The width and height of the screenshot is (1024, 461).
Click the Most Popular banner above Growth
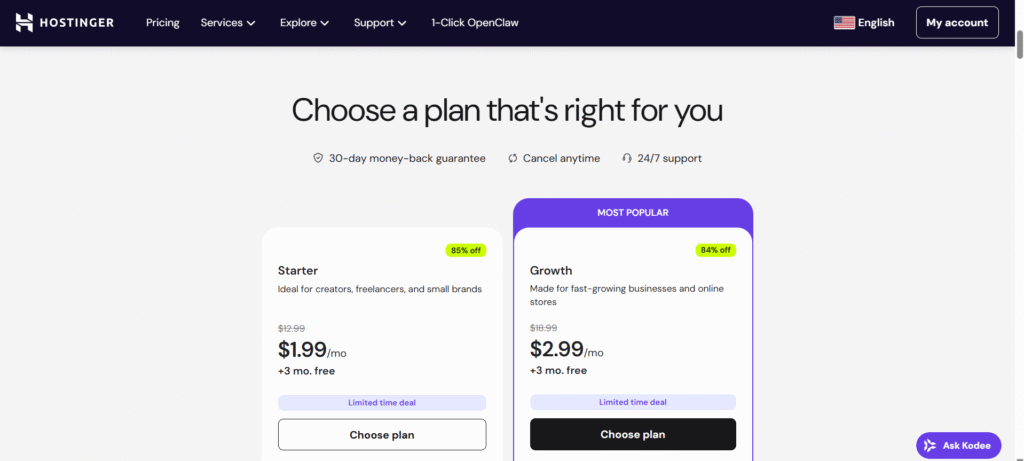632,212
